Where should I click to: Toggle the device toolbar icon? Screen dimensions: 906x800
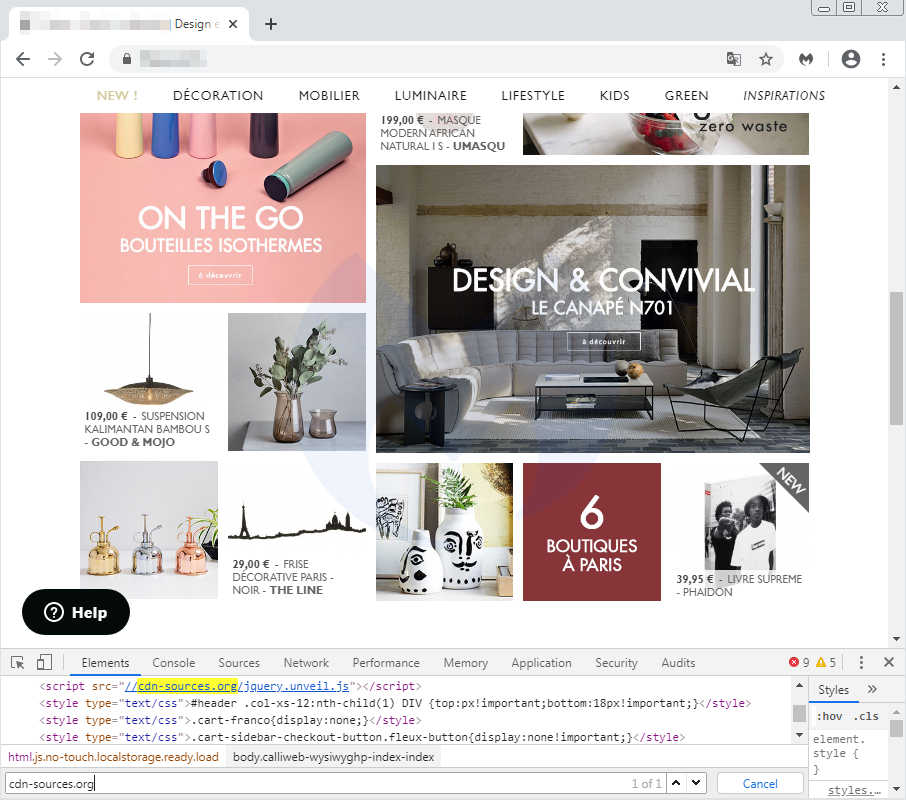tap(44, 662)
